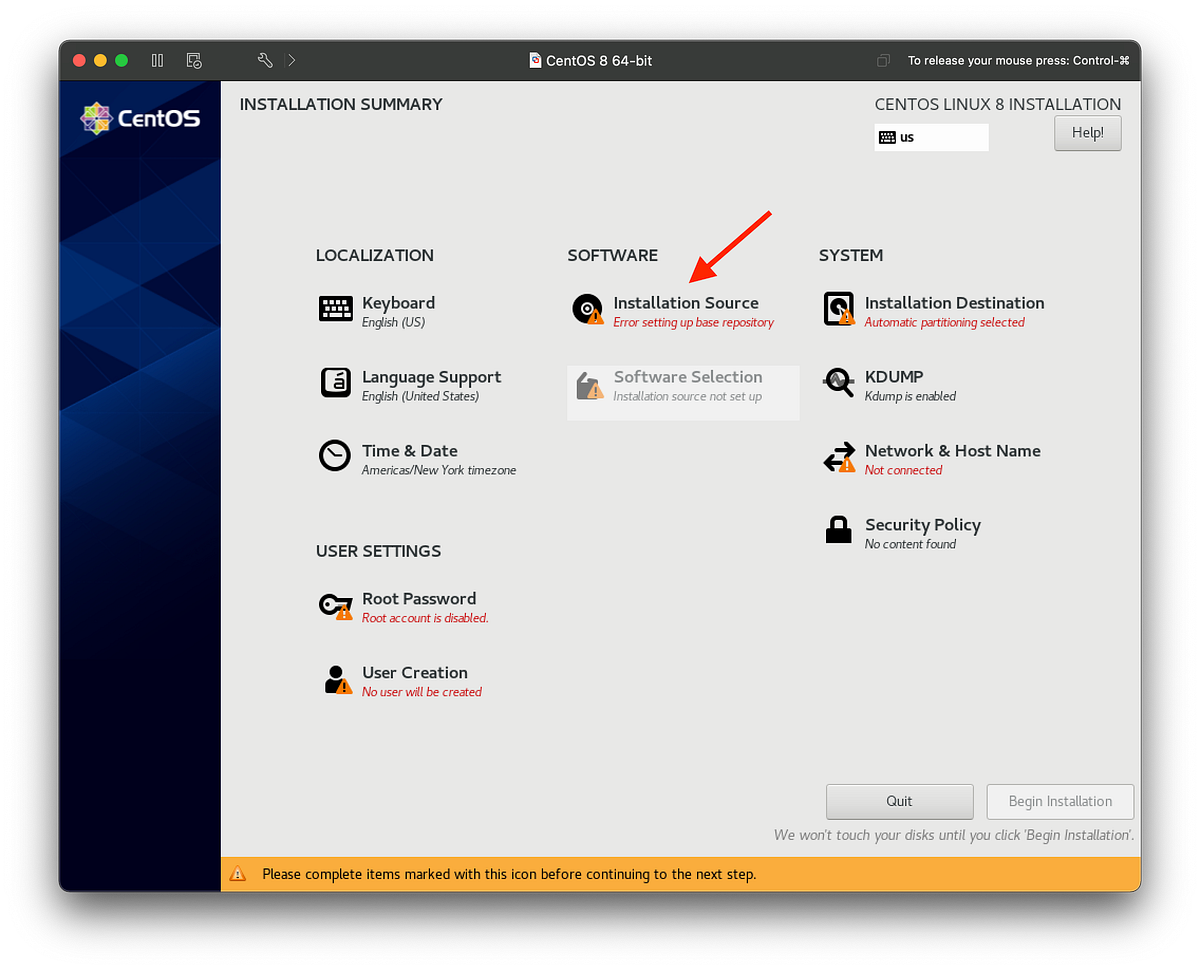Click the Keyboard settings icon under Localization
Viewport: 1200px width, 970px height.
click(335, 308)
